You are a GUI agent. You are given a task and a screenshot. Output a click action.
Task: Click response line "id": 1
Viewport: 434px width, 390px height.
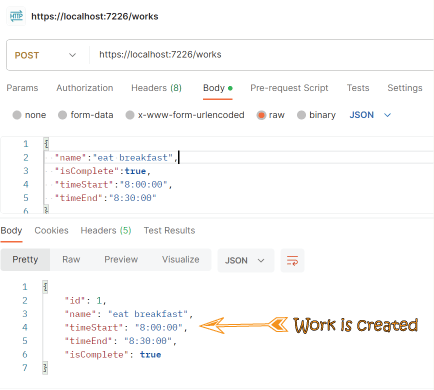click(x=85, y=300)
